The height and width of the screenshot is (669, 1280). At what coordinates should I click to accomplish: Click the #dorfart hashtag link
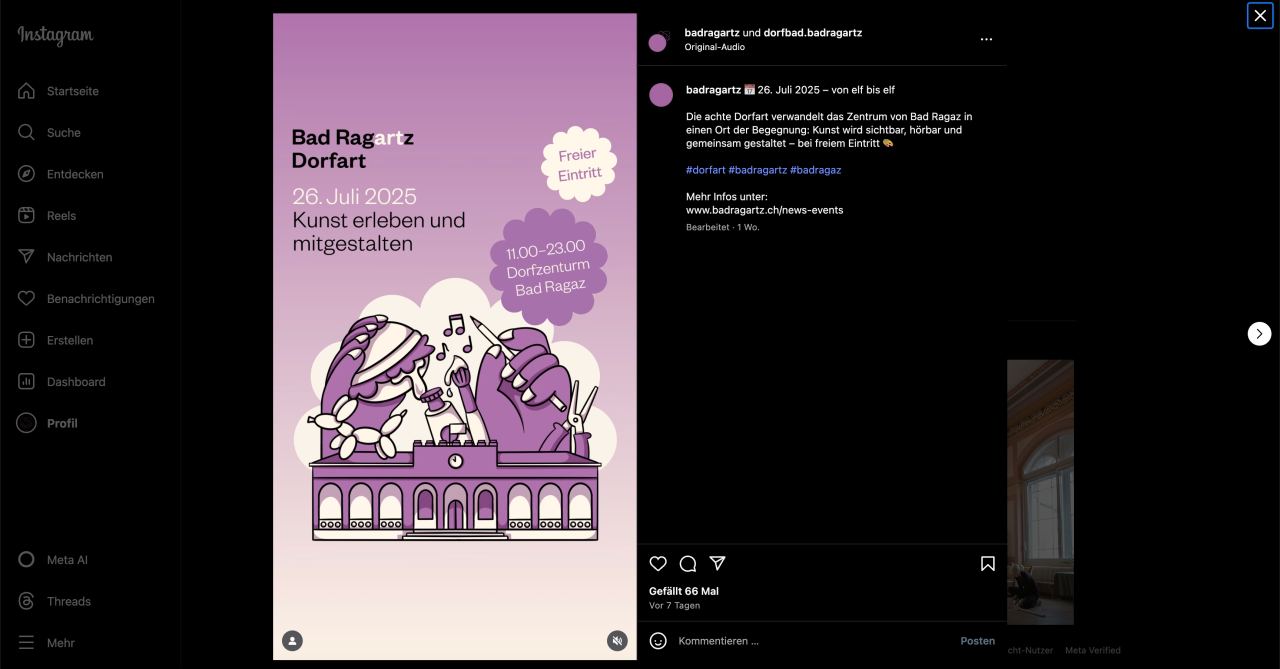(706, 170)
